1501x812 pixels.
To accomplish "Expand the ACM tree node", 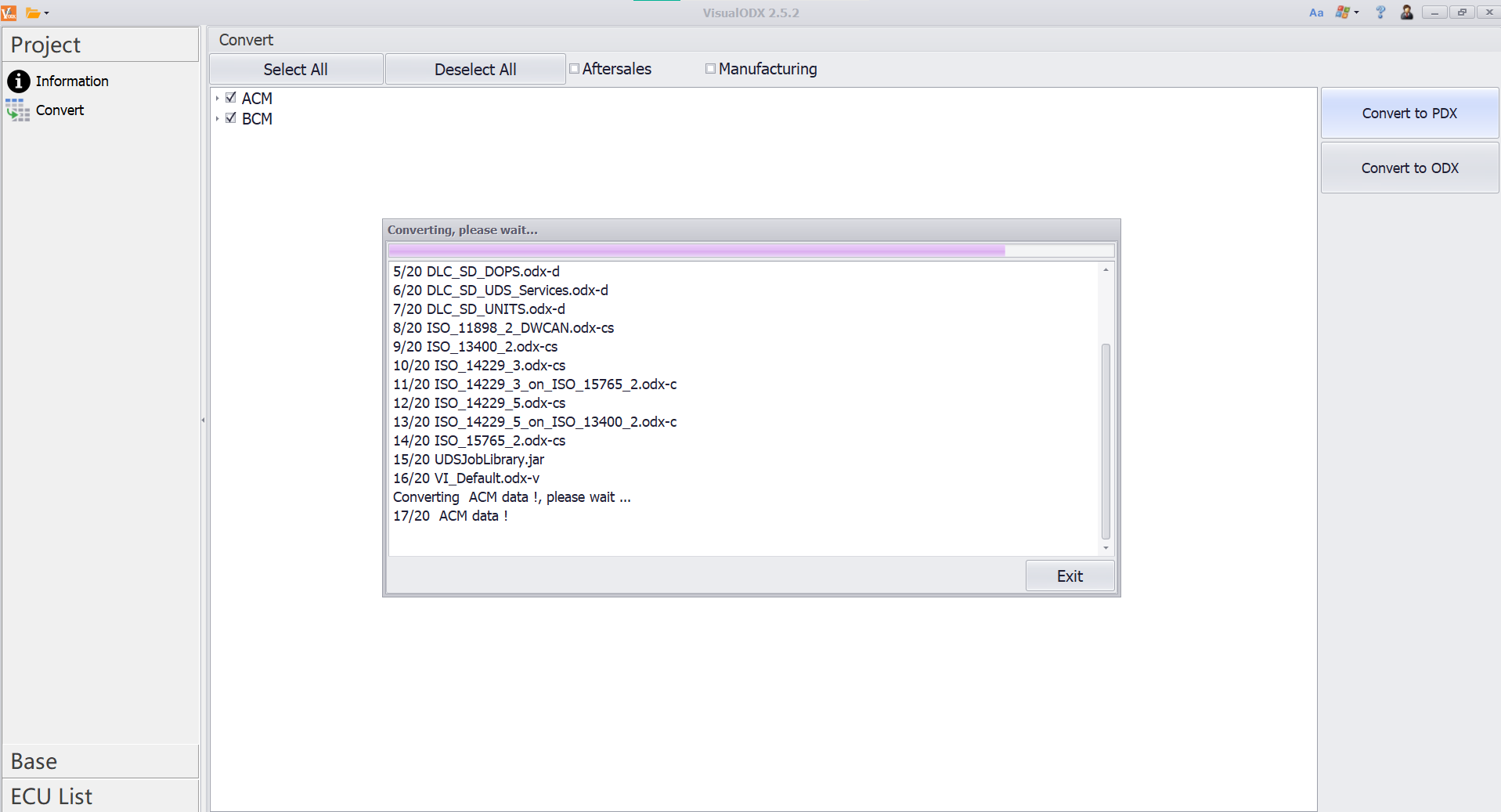I will (217, 99).
